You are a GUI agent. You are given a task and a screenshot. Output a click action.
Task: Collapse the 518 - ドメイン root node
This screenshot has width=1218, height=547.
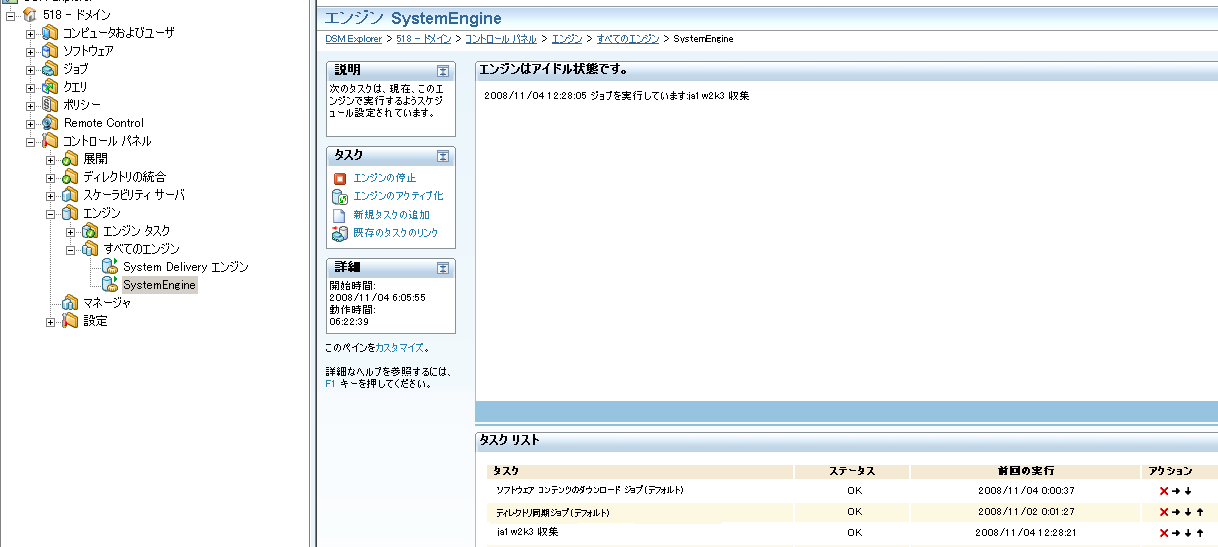(11, 15)
